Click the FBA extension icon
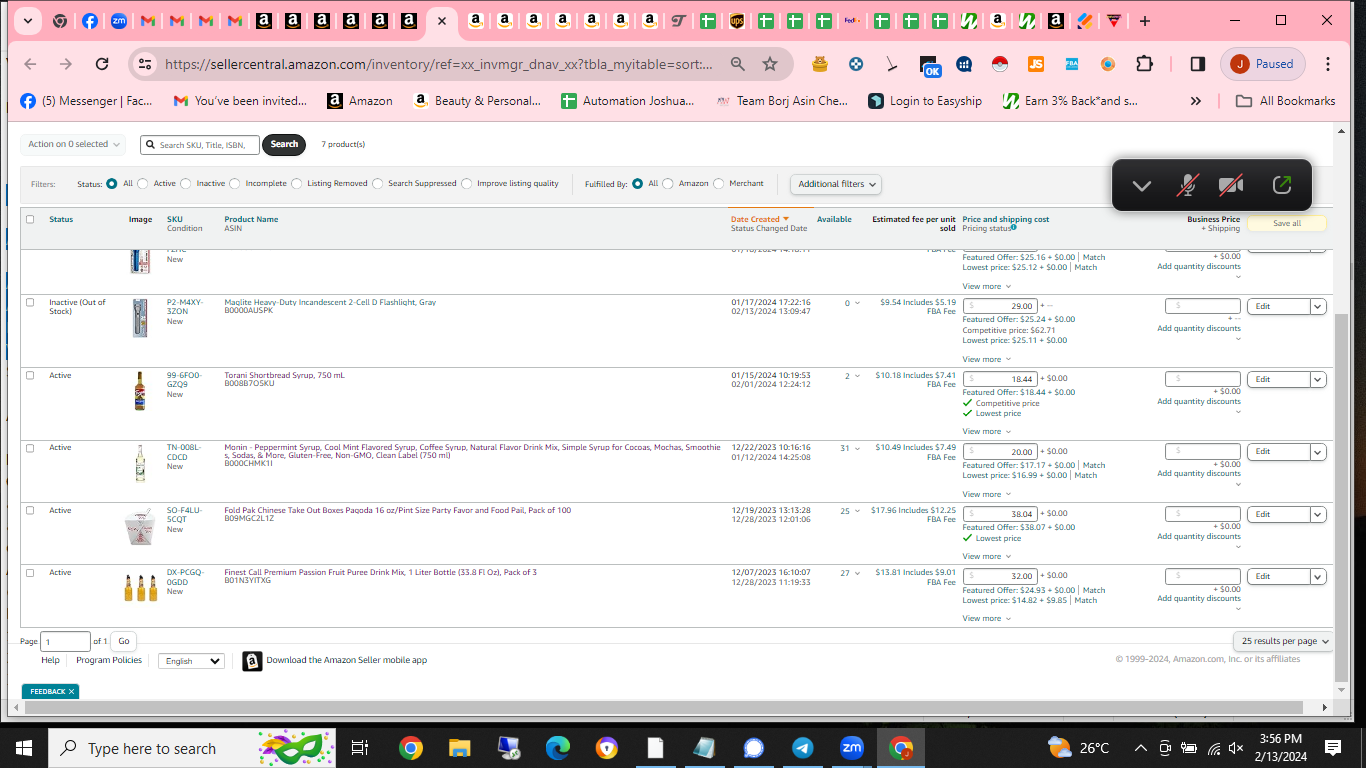The image size is (1366, 768). pos(1071,64)
